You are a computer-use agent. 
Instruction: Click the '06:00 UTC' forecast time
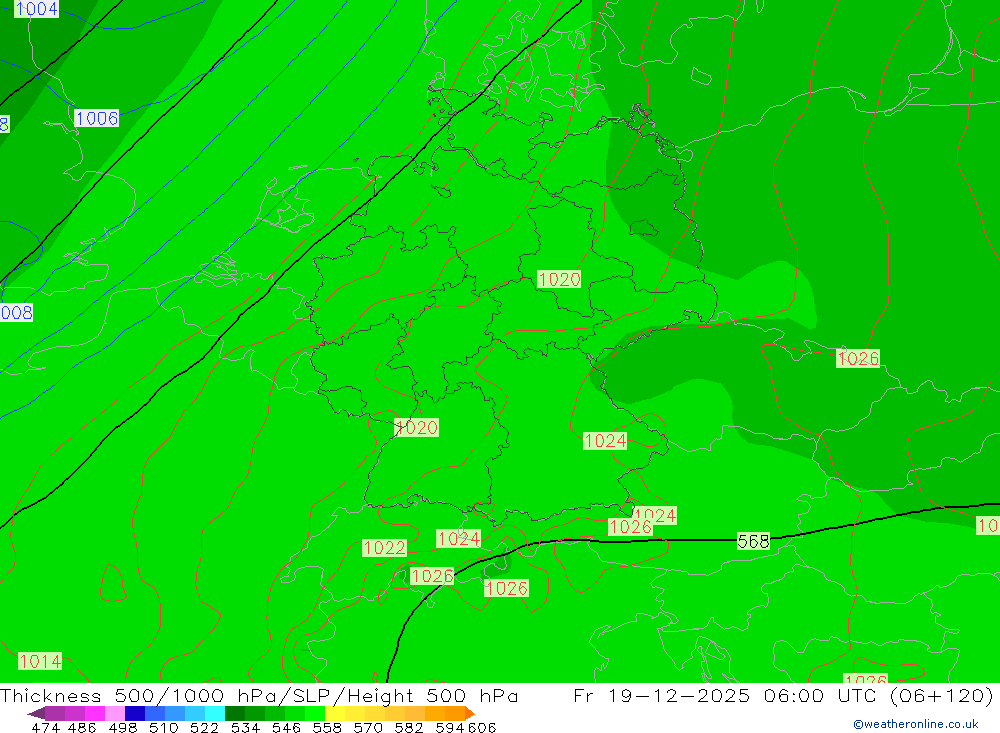[821, 695]
